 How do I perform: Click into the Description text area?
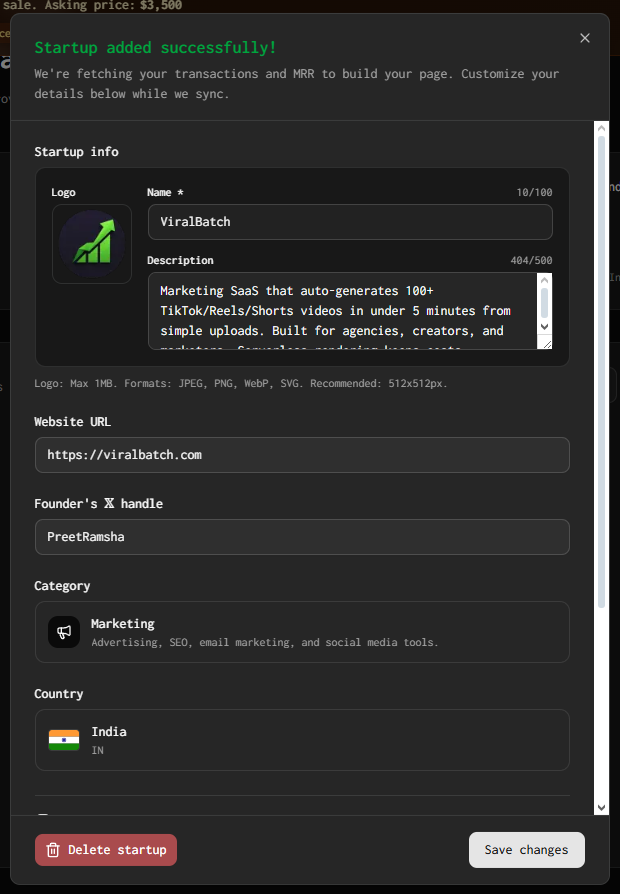(x=342, y=311)
